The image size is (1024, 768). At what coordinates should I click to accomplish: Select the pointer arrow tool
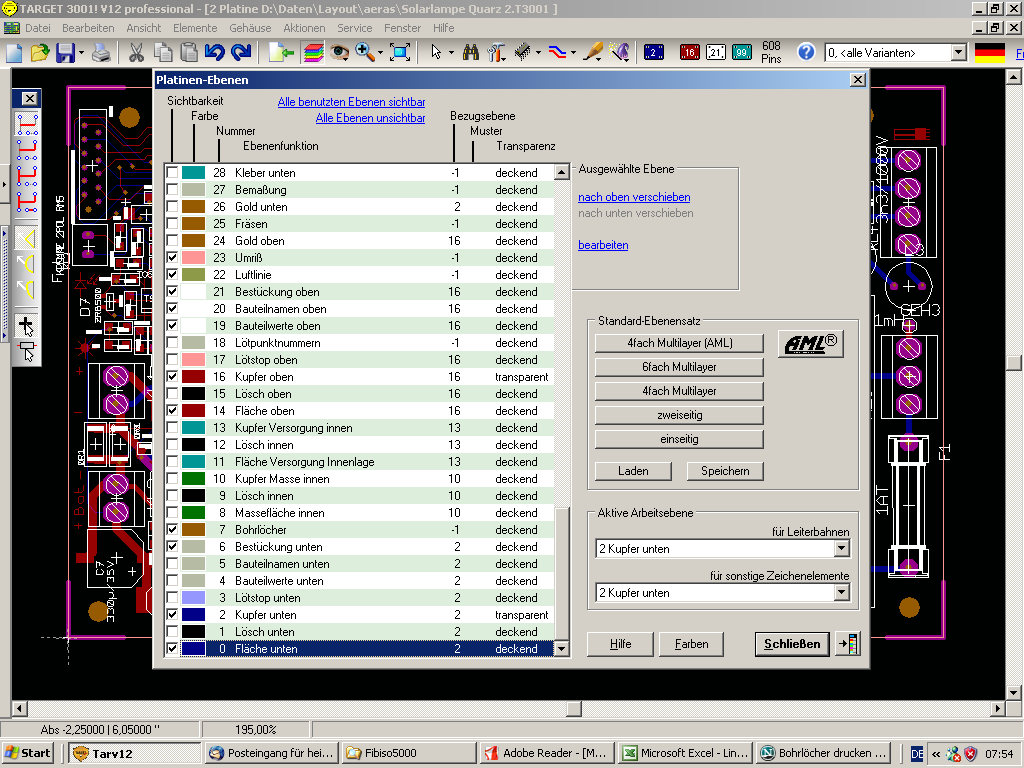(x=436, y=52)
